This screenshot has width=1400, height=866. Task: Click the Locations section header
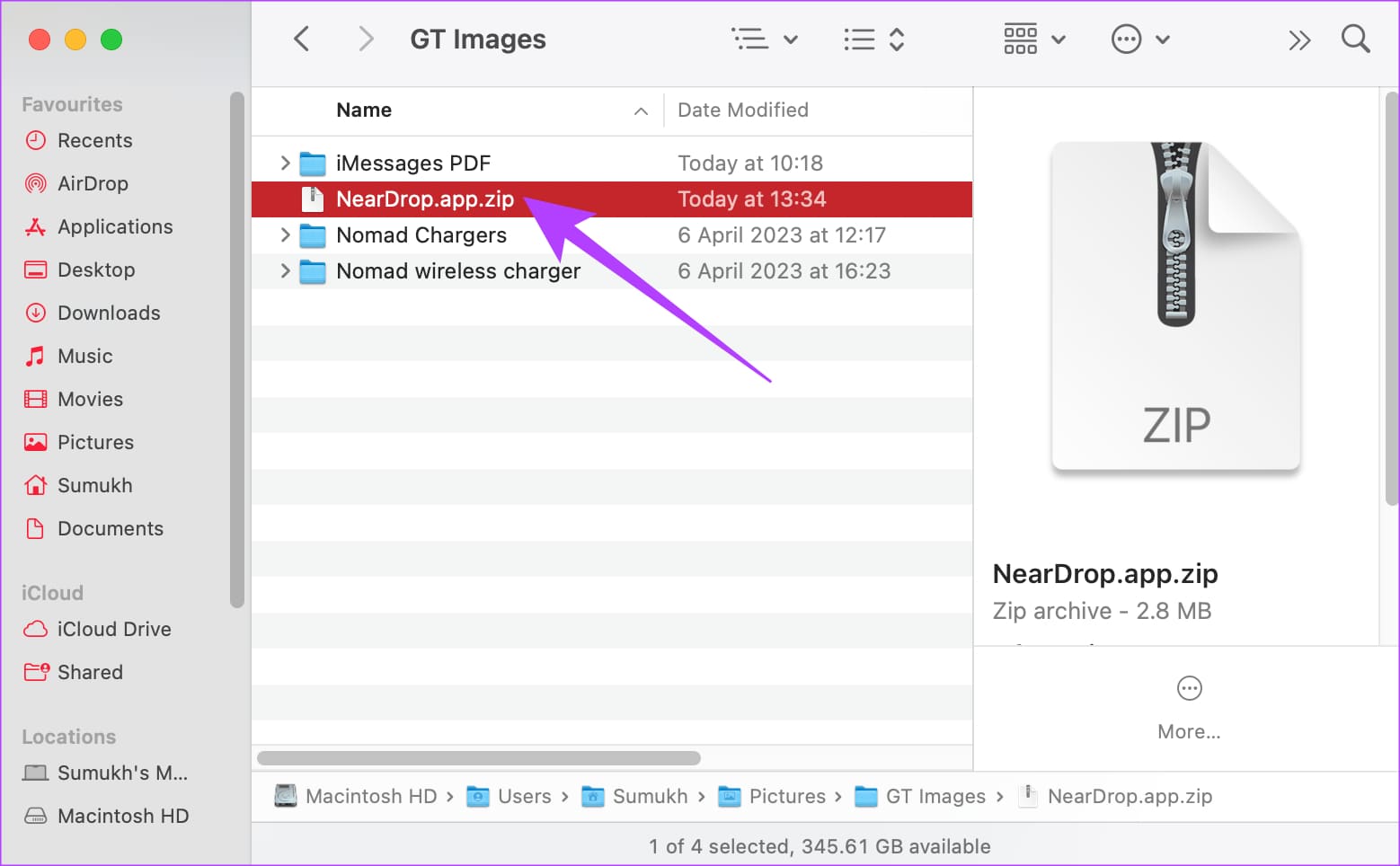click(x=68, y=737)
